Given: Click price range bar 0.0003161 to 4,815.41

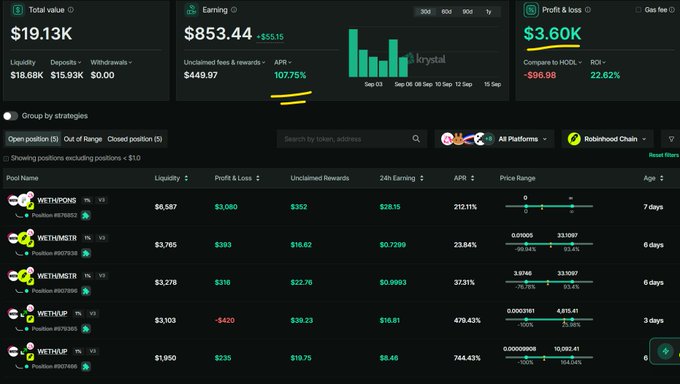Looking at the screenshot, I should tap(549, 319).
